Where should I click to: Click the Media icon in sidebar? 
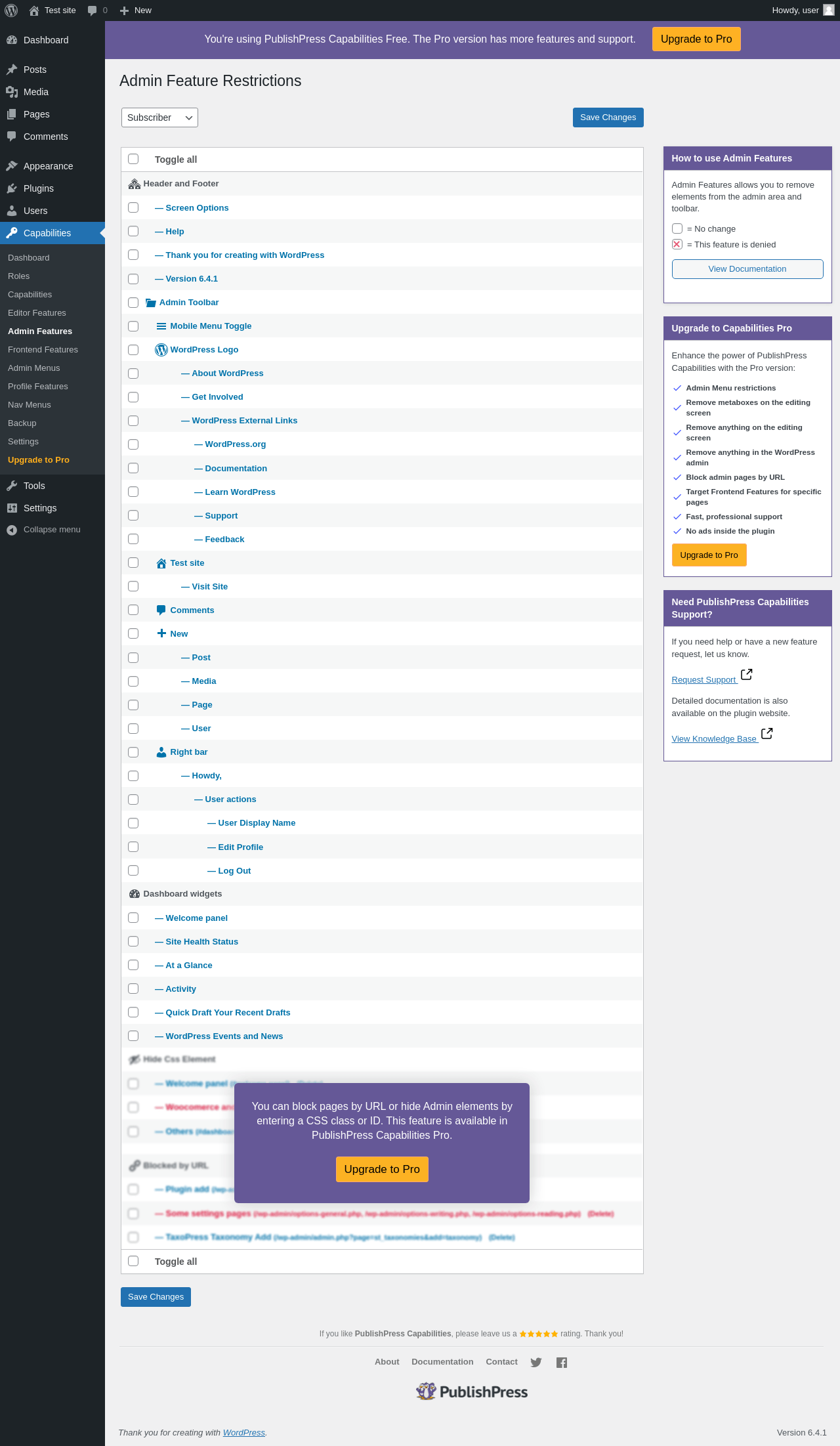(12, 92)
